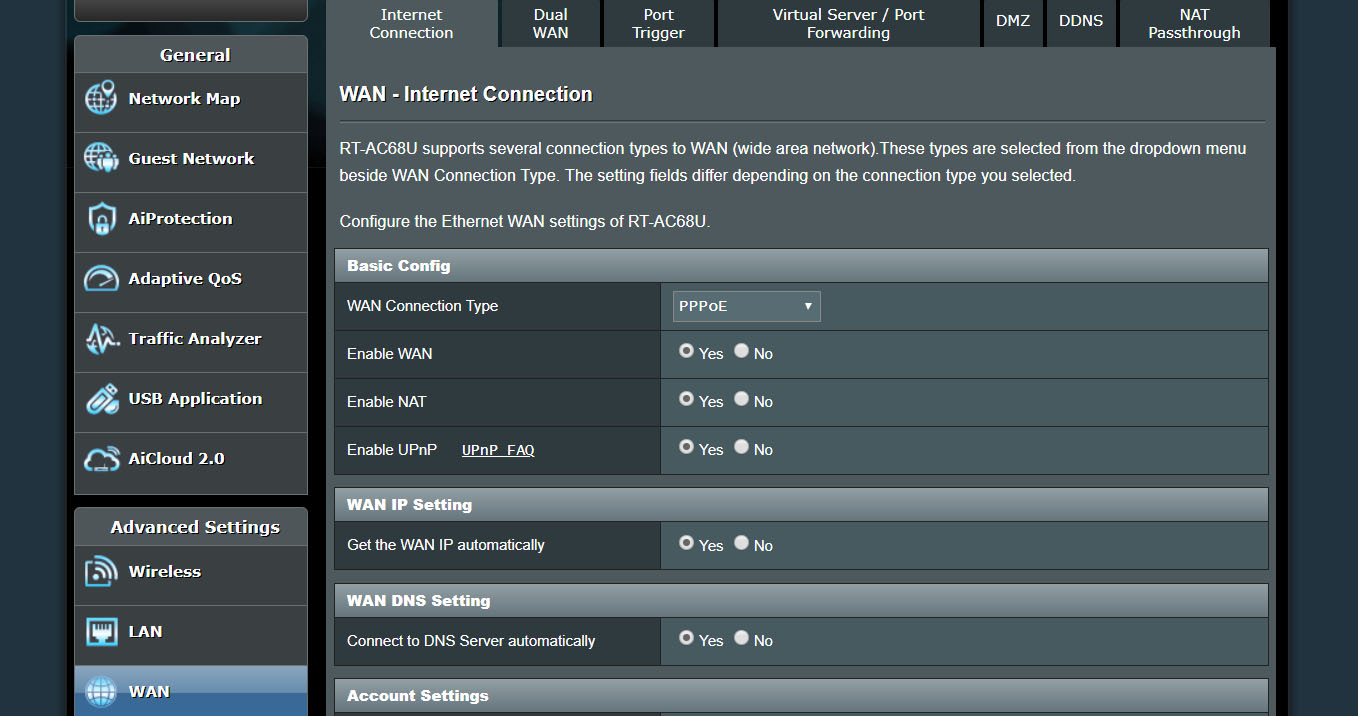
Task: Click the Wireless signal icon
Action: pyautogui.click(x=101, y=572)
